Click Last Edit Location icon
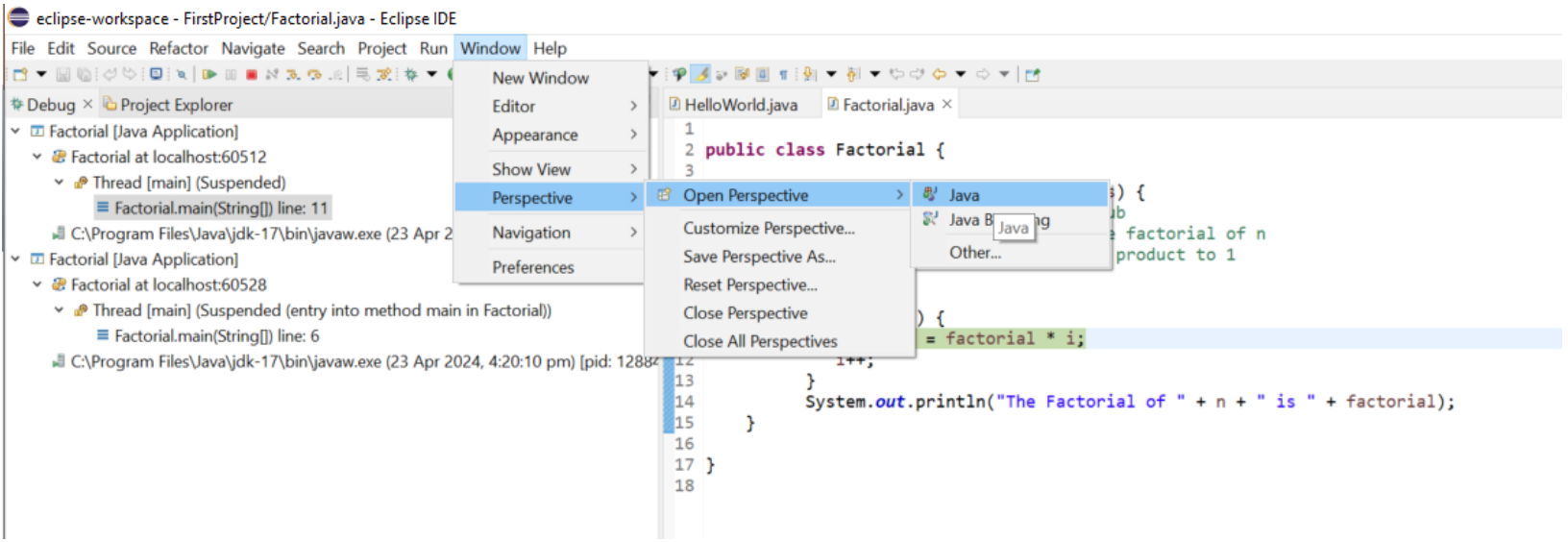 click(x=896, y=74)
